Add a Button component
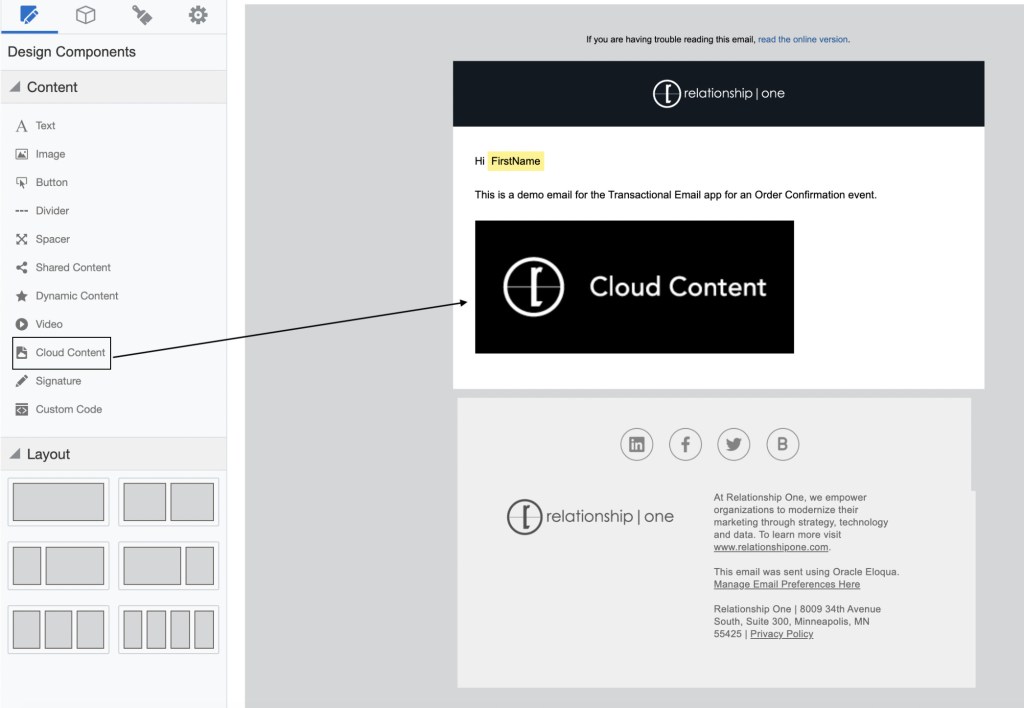The height and width of the screenshot is (708, 1024). coord(51,182)
